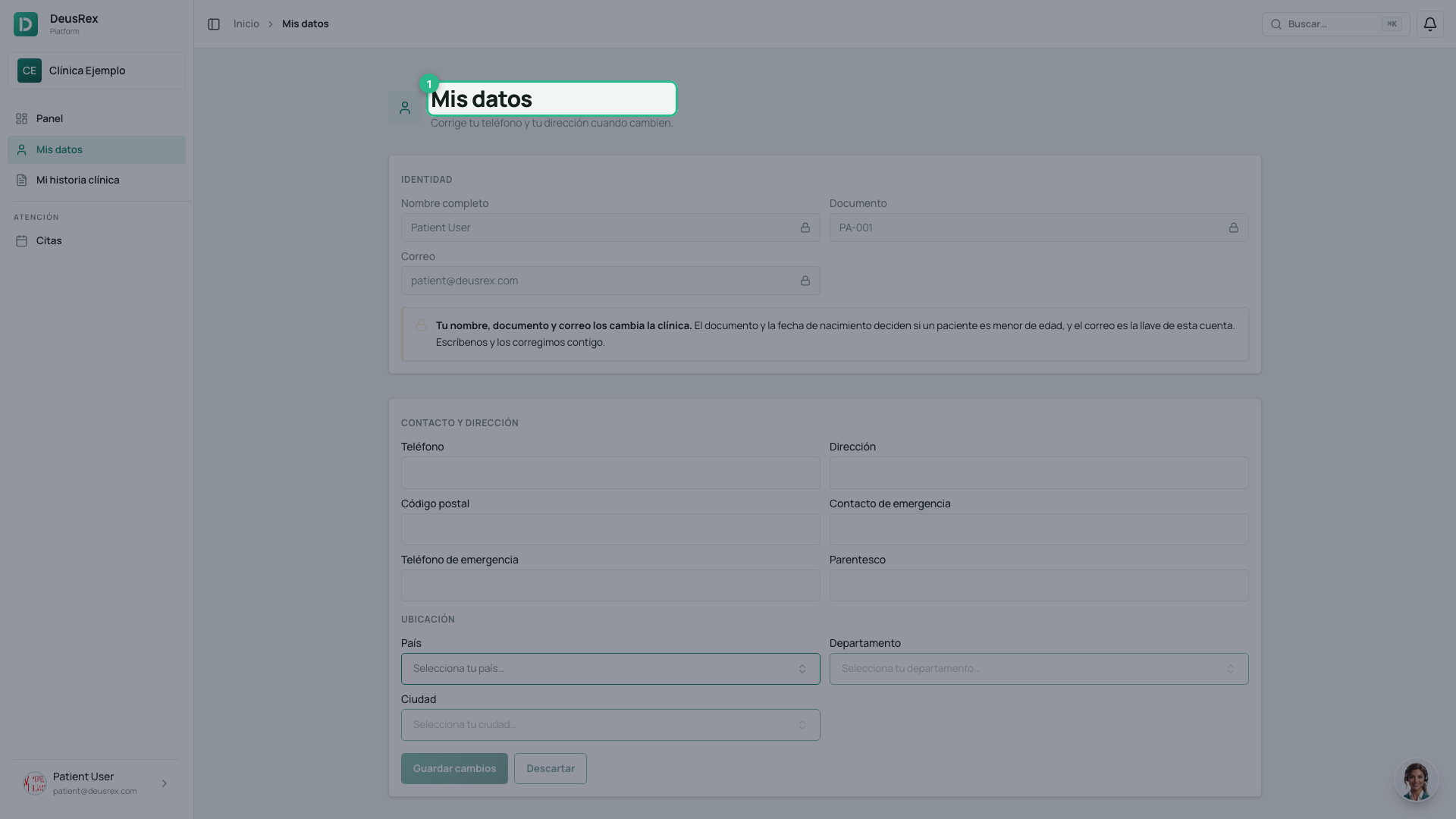Click the Dirección input field
Screen dimensions: 1456x819
tap(1039, 472)
